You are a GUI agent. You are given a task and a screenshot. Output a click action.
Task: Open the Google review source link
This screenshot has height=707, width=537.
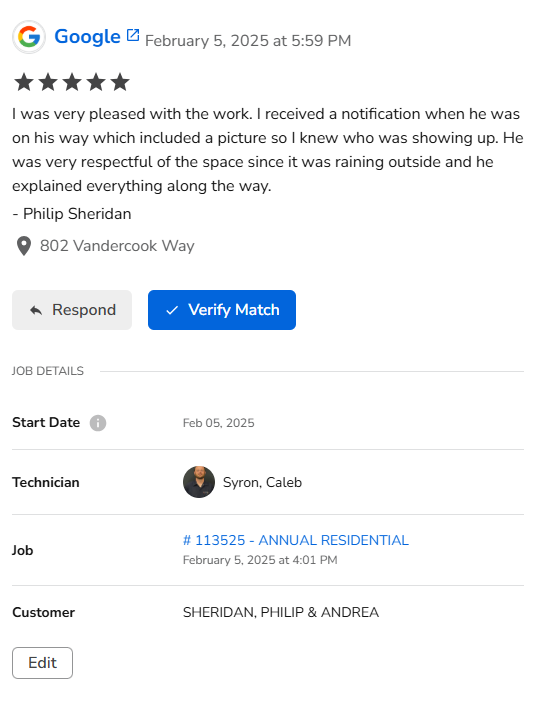tap(87, 37)
